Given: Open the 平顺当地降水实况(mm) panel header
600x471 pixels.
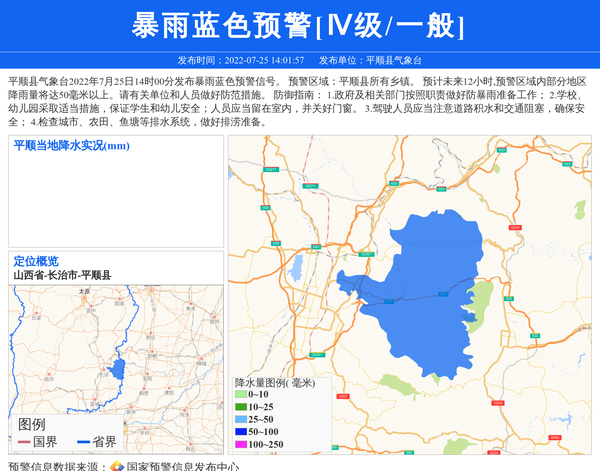Looking at the screenshot, I should click(x=72, y=146).
